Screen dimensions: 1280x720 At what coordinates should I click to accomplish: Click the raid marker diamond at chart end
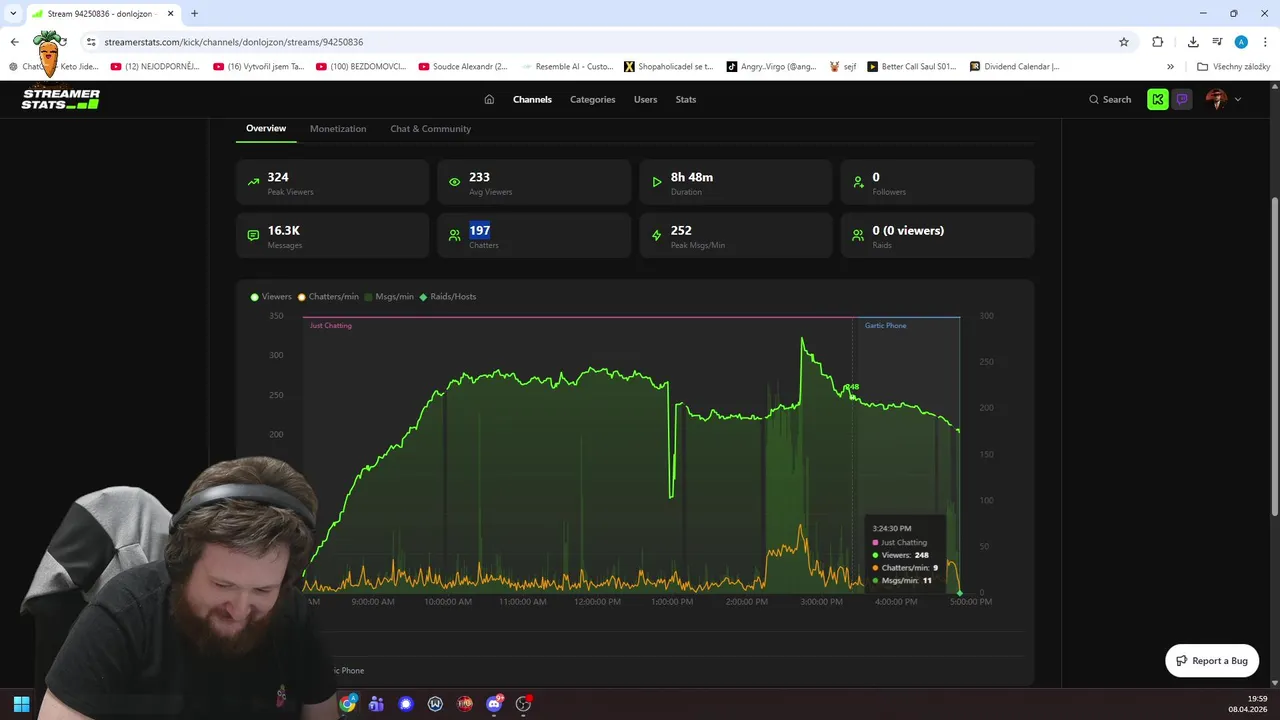click(960, 594)
